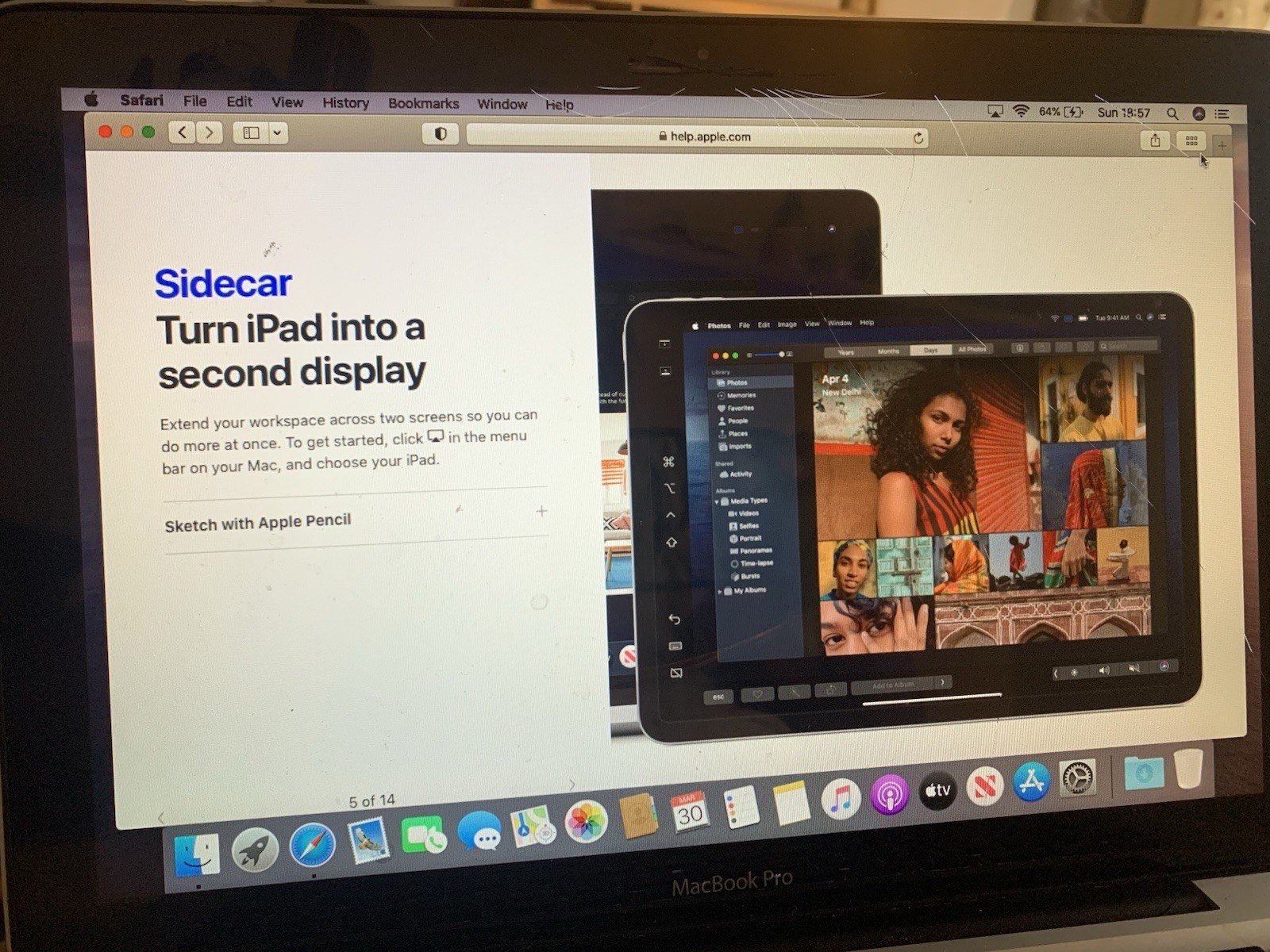
Task: Open the Edit menu
Action: [x=239, y=102]
